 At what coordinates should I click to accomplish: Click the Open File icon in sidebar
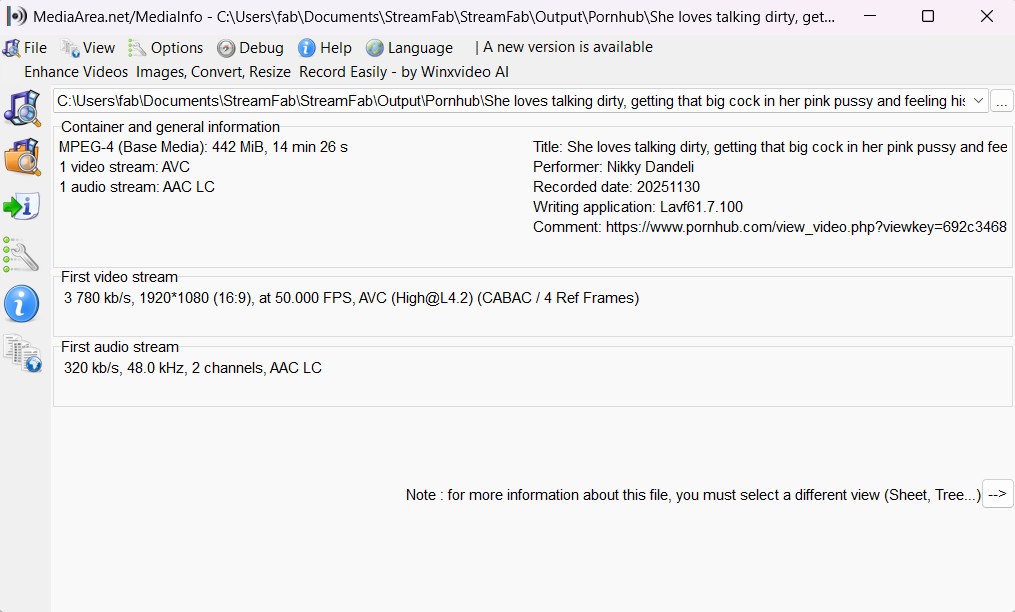[21, 108]
